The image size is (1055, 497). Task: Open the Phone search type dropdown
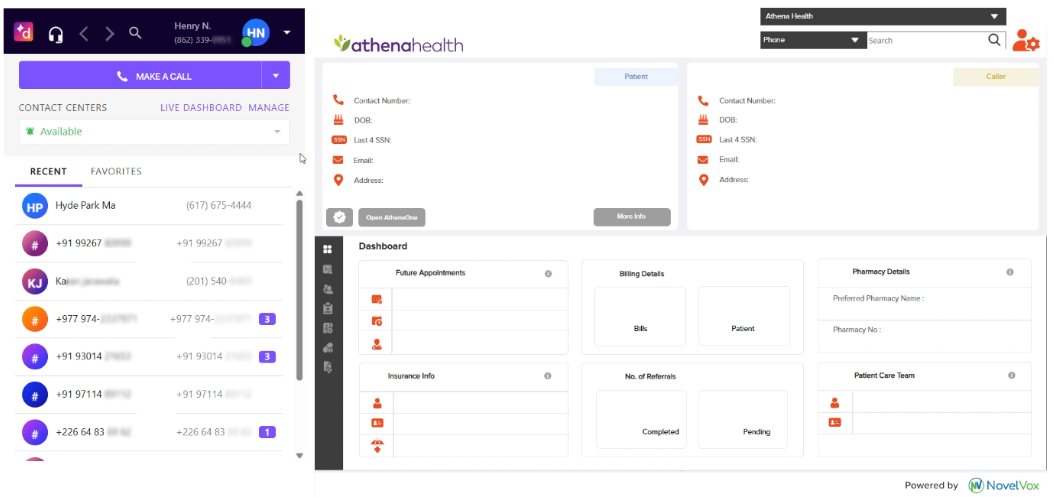[813, 40]
